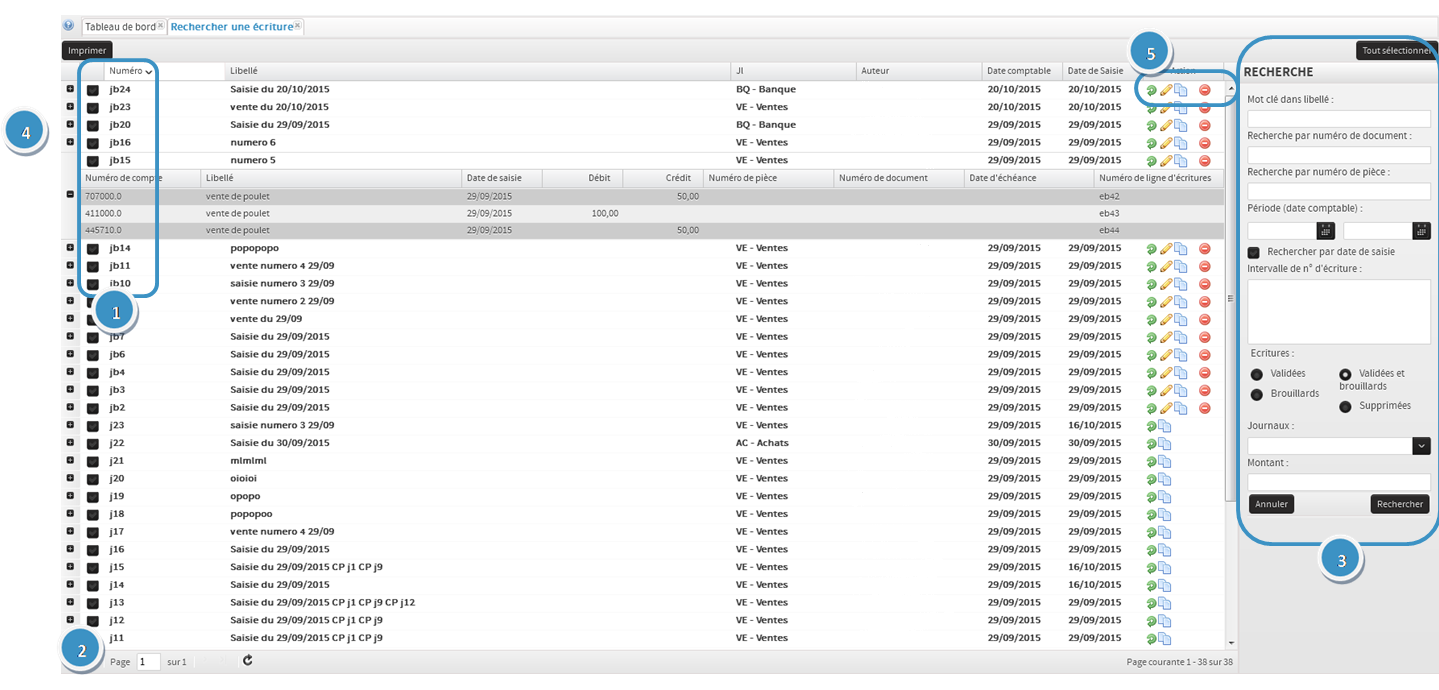Delete entry jb23 using the red icon
The height and width of the screenshot is (690, 1439).
1204,107
